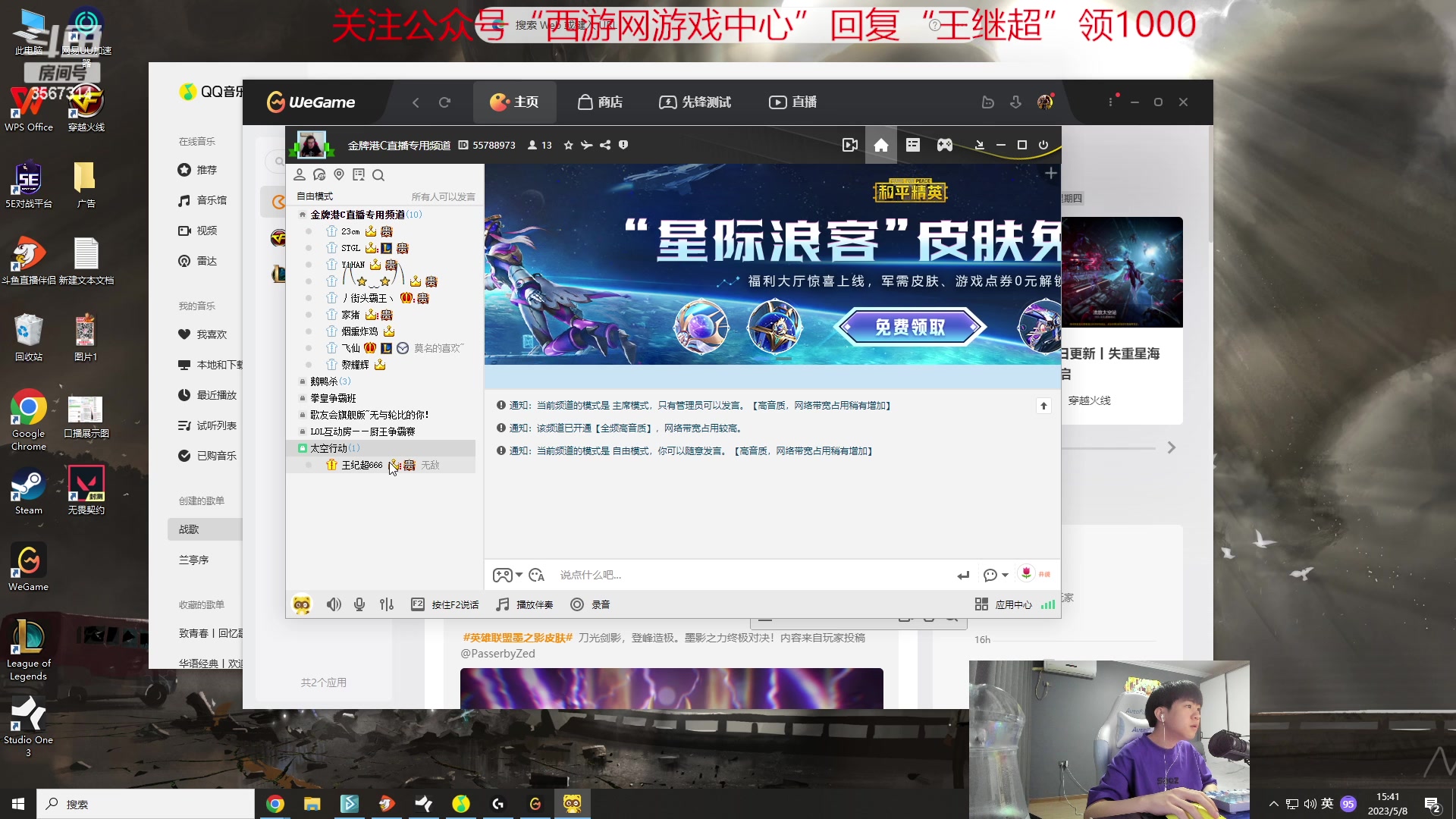Click the 按住F2说话 button
This screenshot has height=819, width=1456.
(445, 604)
